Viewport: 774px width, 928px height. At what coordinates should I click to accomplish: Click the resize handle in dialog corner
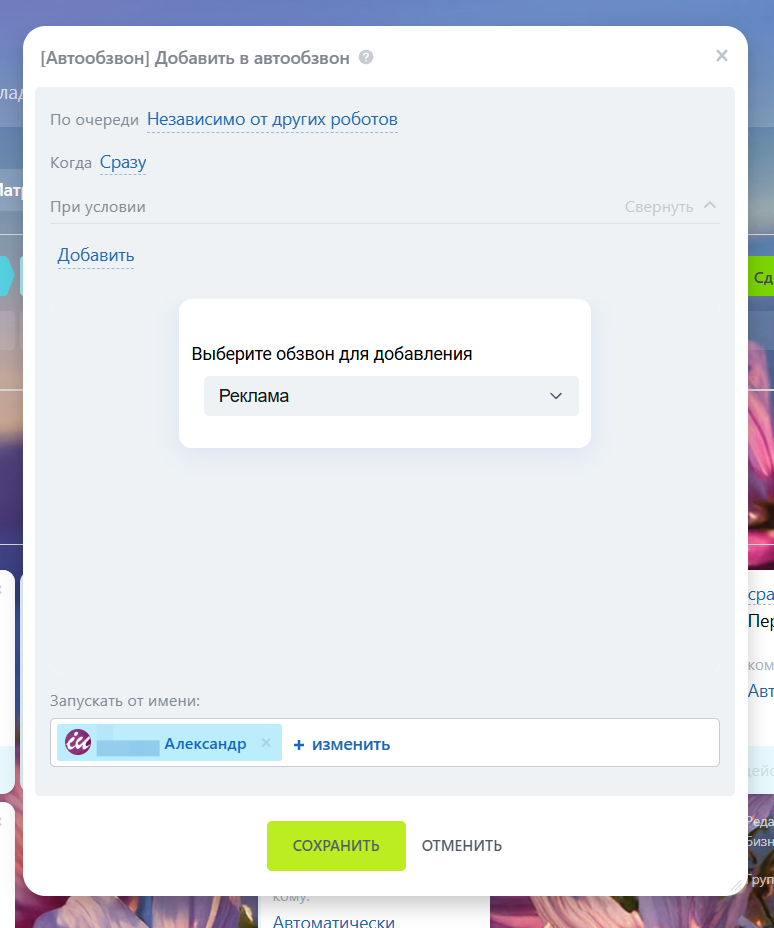738,884
